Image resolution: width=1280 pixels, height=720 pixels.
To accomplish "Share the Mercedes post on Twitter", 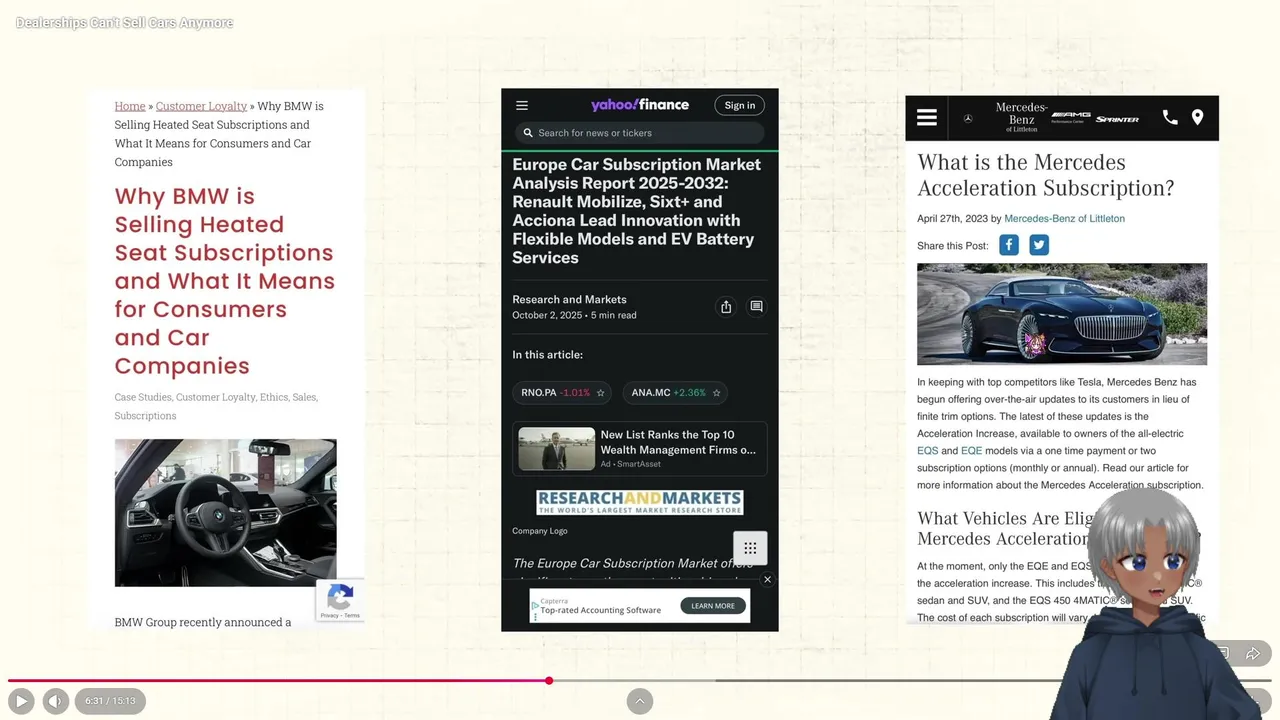I will pos(1039,245).
